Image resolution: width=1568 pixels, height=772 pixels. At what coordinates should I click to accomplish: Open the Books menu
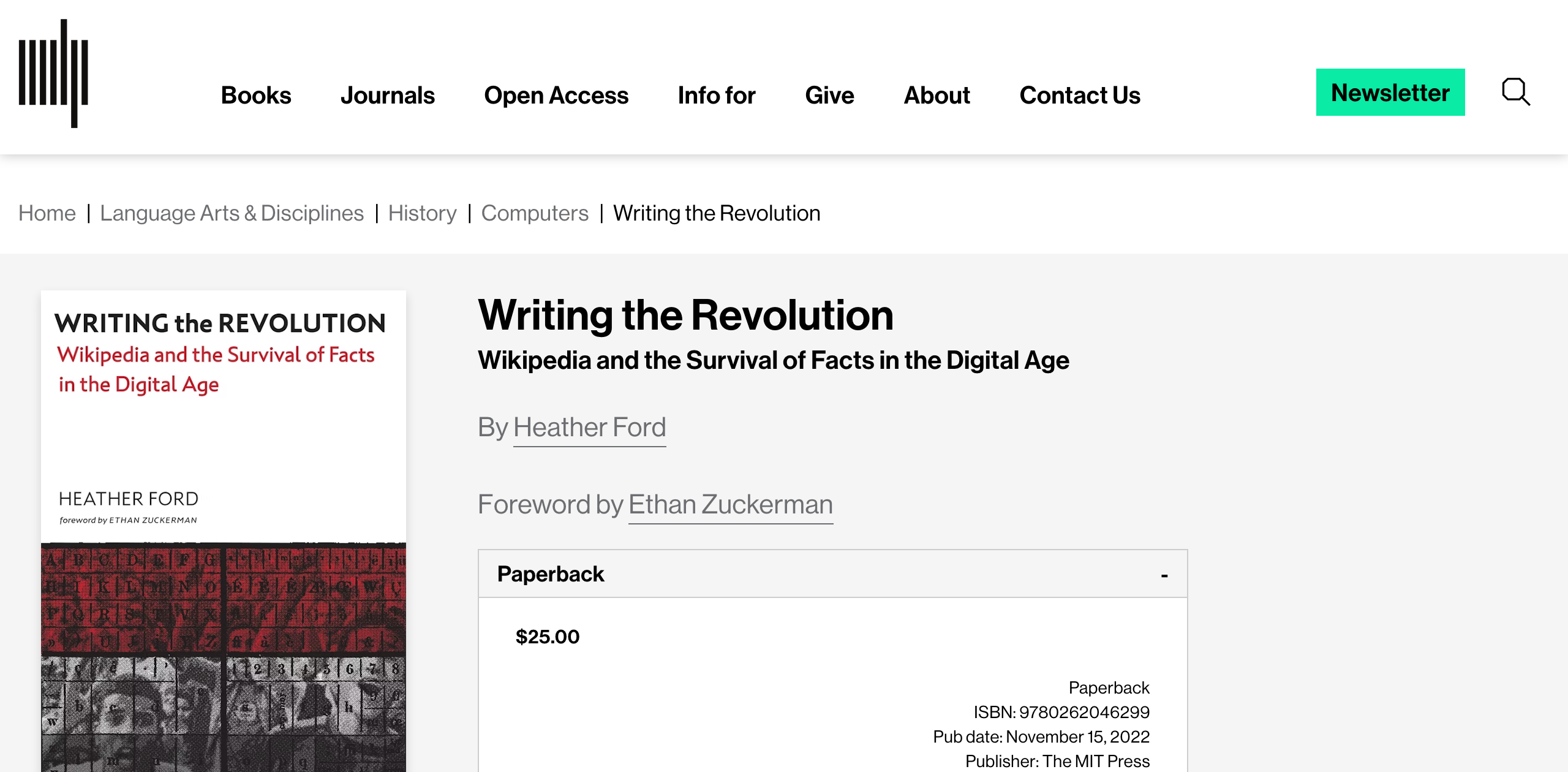coord(256,95)
